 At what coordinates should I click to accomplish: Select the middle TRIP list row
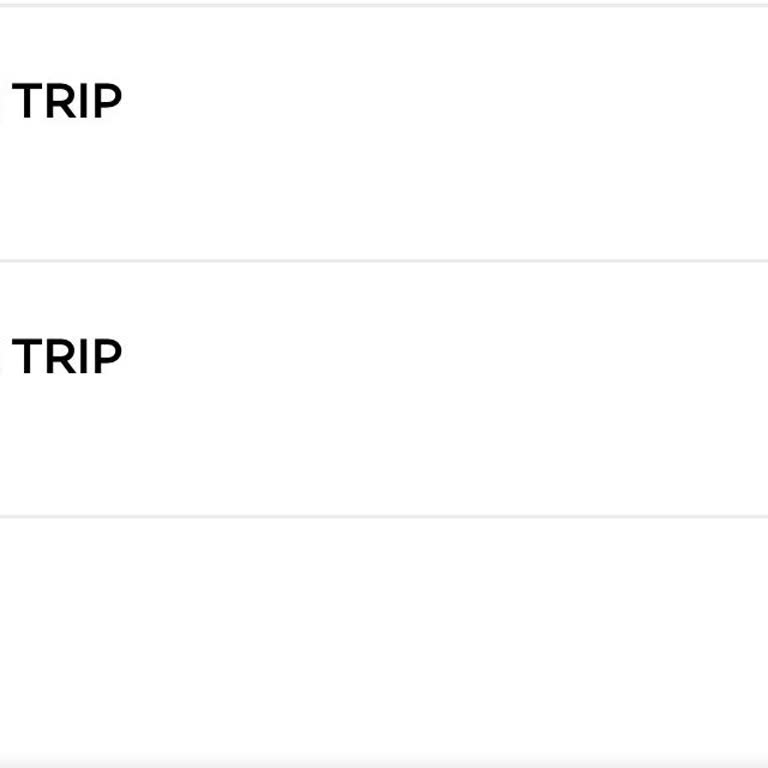384,390
